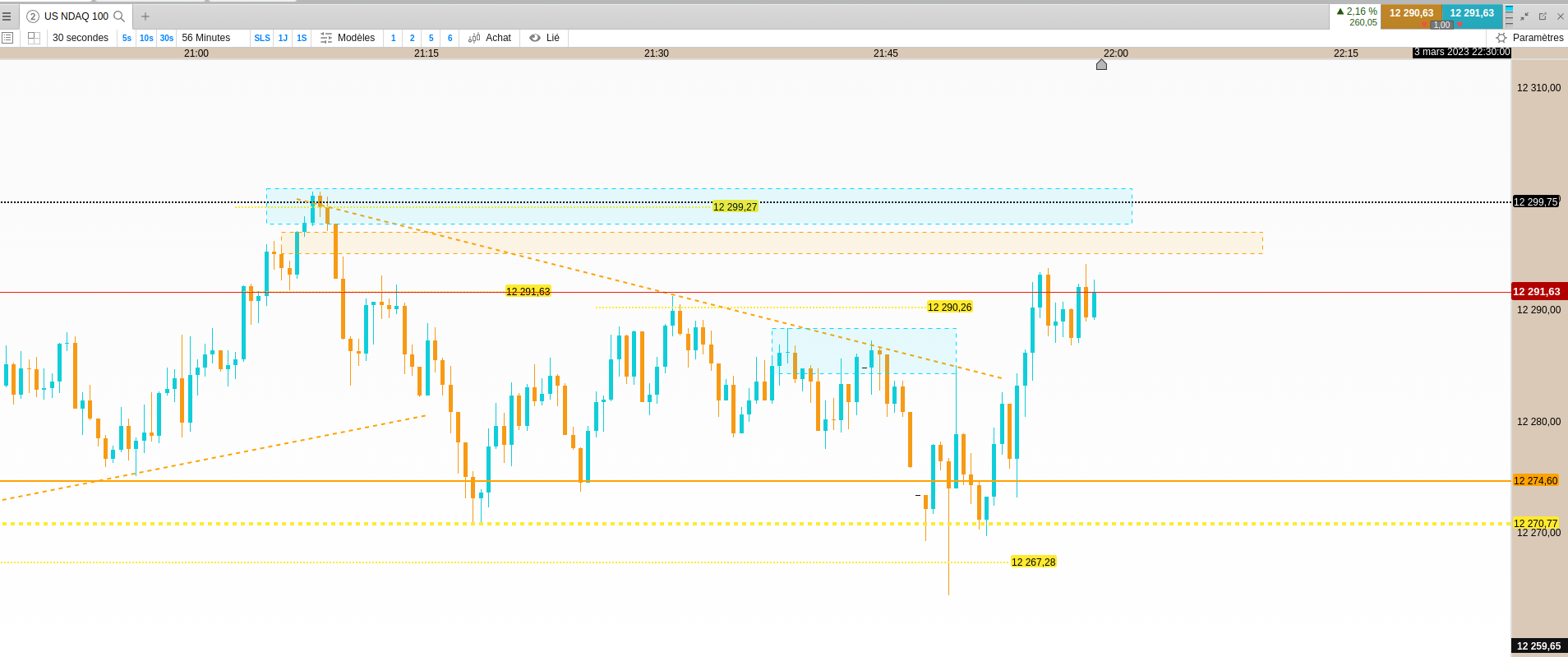Switch to 30s timeframe
1568x657 pixels.
pos(167,38)
